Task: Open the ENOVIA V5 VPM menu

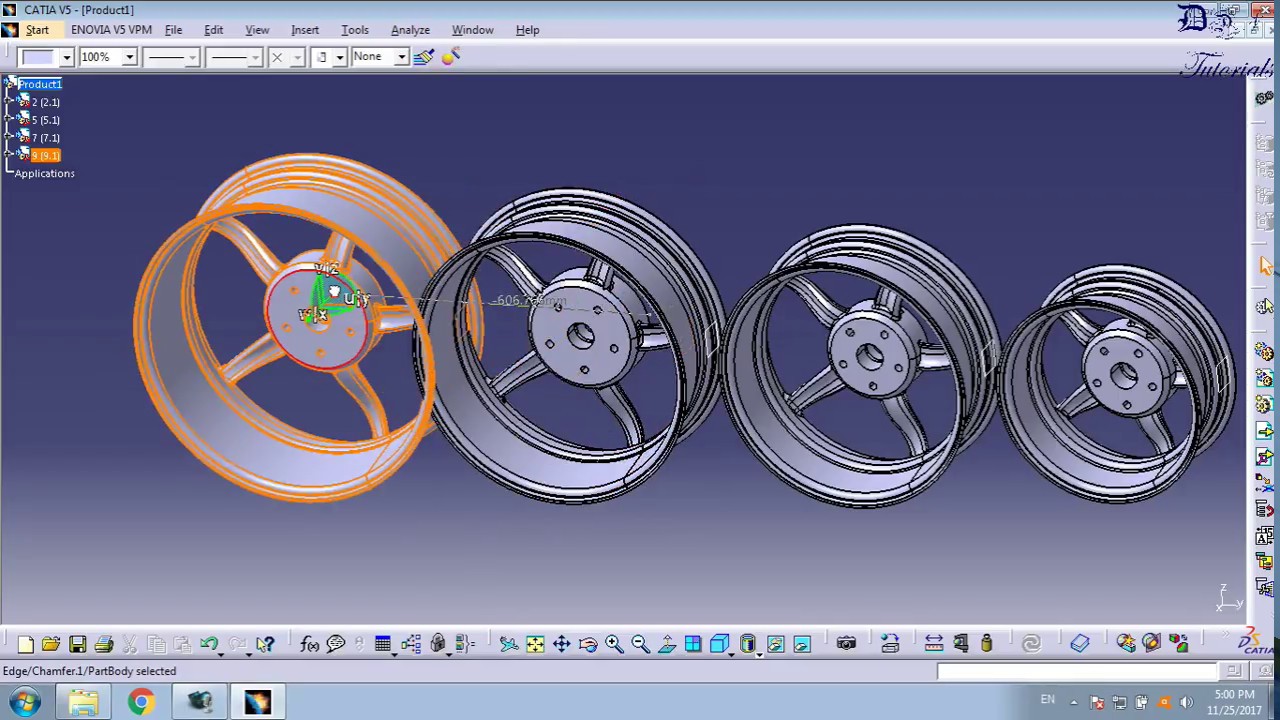Action: click(x=111, y=30)
